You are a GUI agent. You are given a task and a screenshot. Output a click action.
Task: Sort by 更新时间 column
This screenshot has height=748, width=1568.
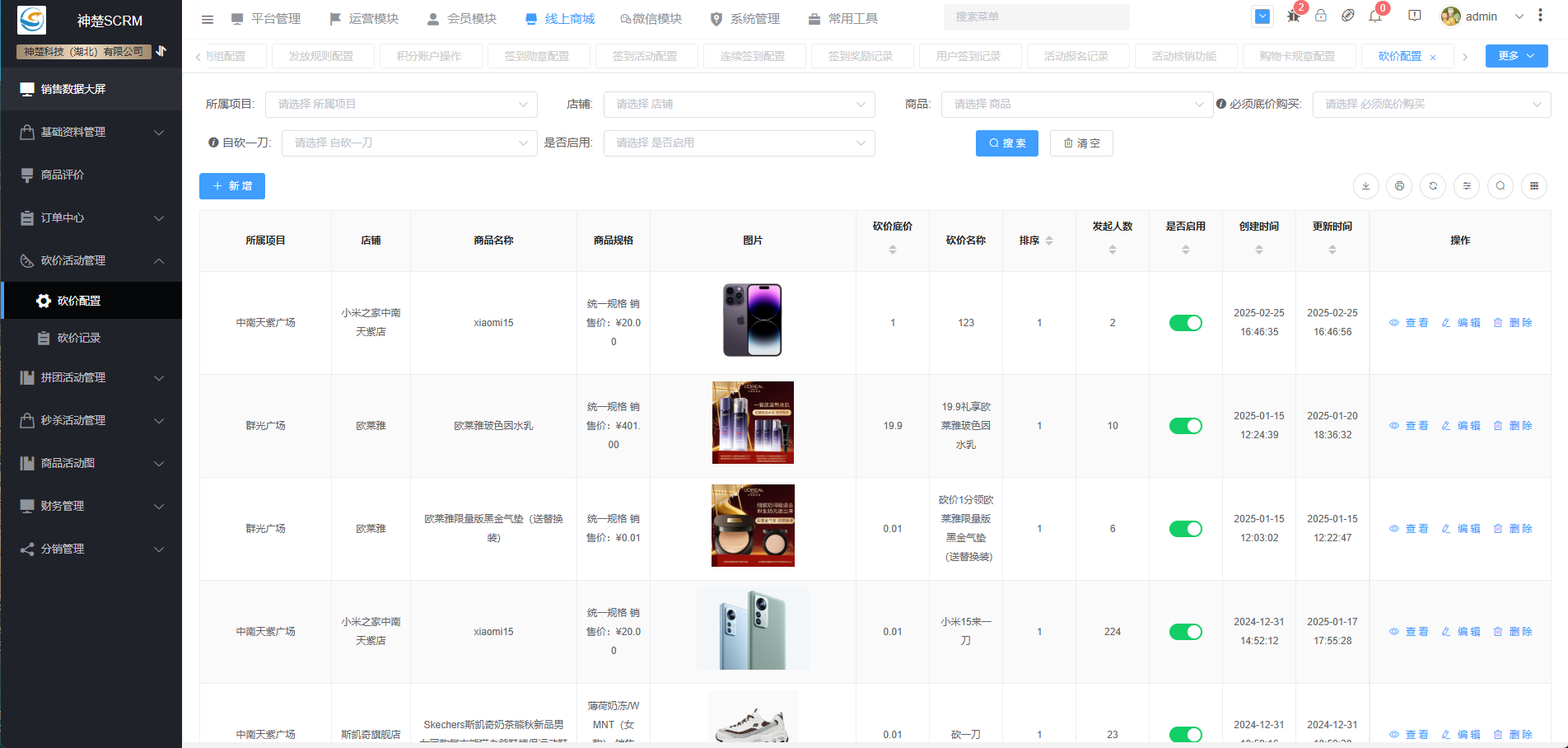1332,250
